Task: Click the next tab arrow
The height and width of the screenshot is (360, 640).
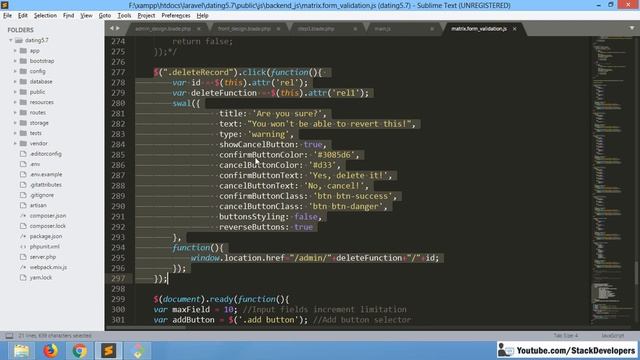Action: click(118, 28)
